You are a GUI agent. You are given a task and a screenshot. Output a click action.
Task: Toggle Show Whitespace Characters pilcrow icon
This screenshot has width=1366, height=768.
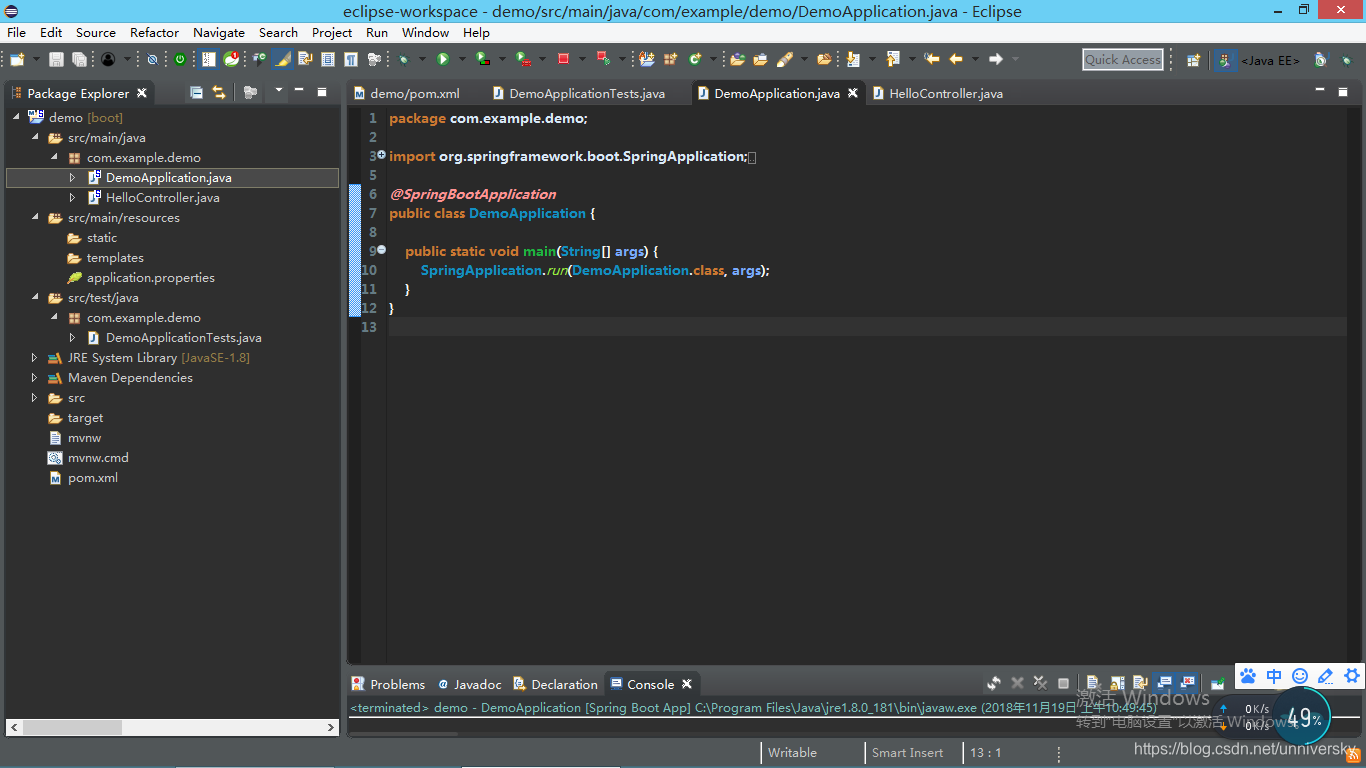point(351,59)
